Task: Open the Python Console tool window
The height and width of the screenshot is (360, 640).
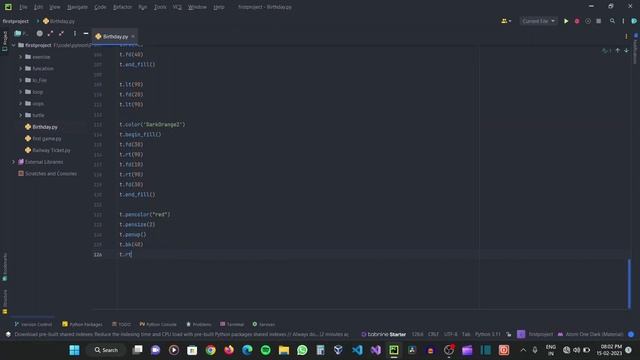Action: click(158, 324)
